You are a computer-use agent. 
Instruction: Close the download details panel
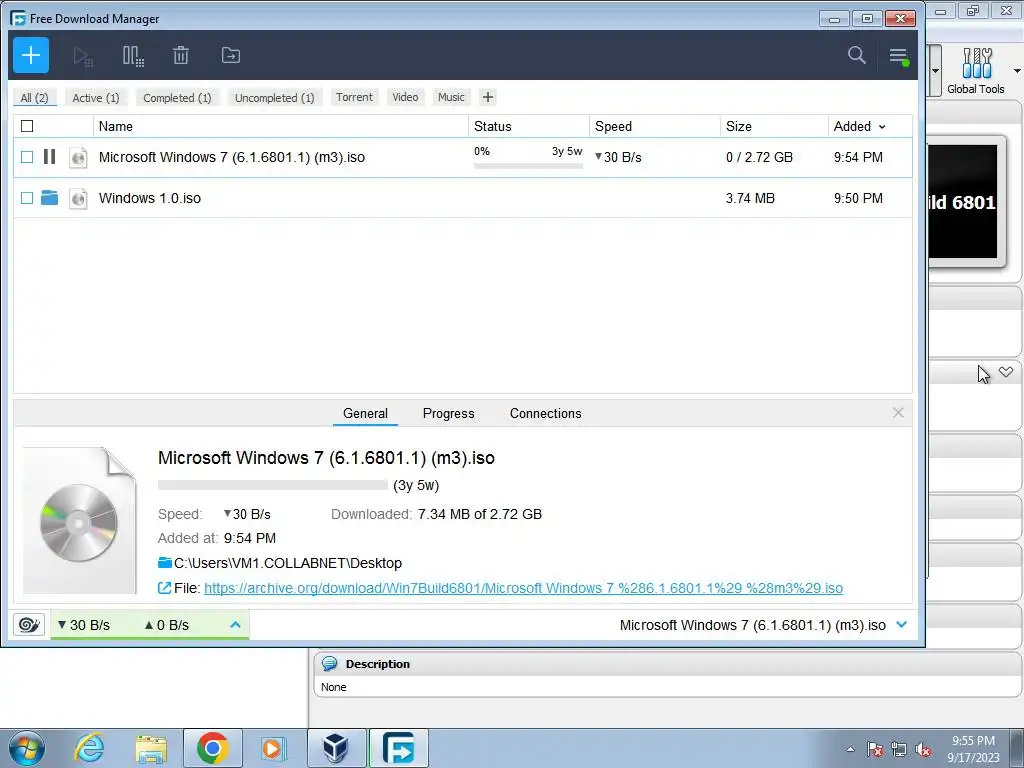point(898,413)
